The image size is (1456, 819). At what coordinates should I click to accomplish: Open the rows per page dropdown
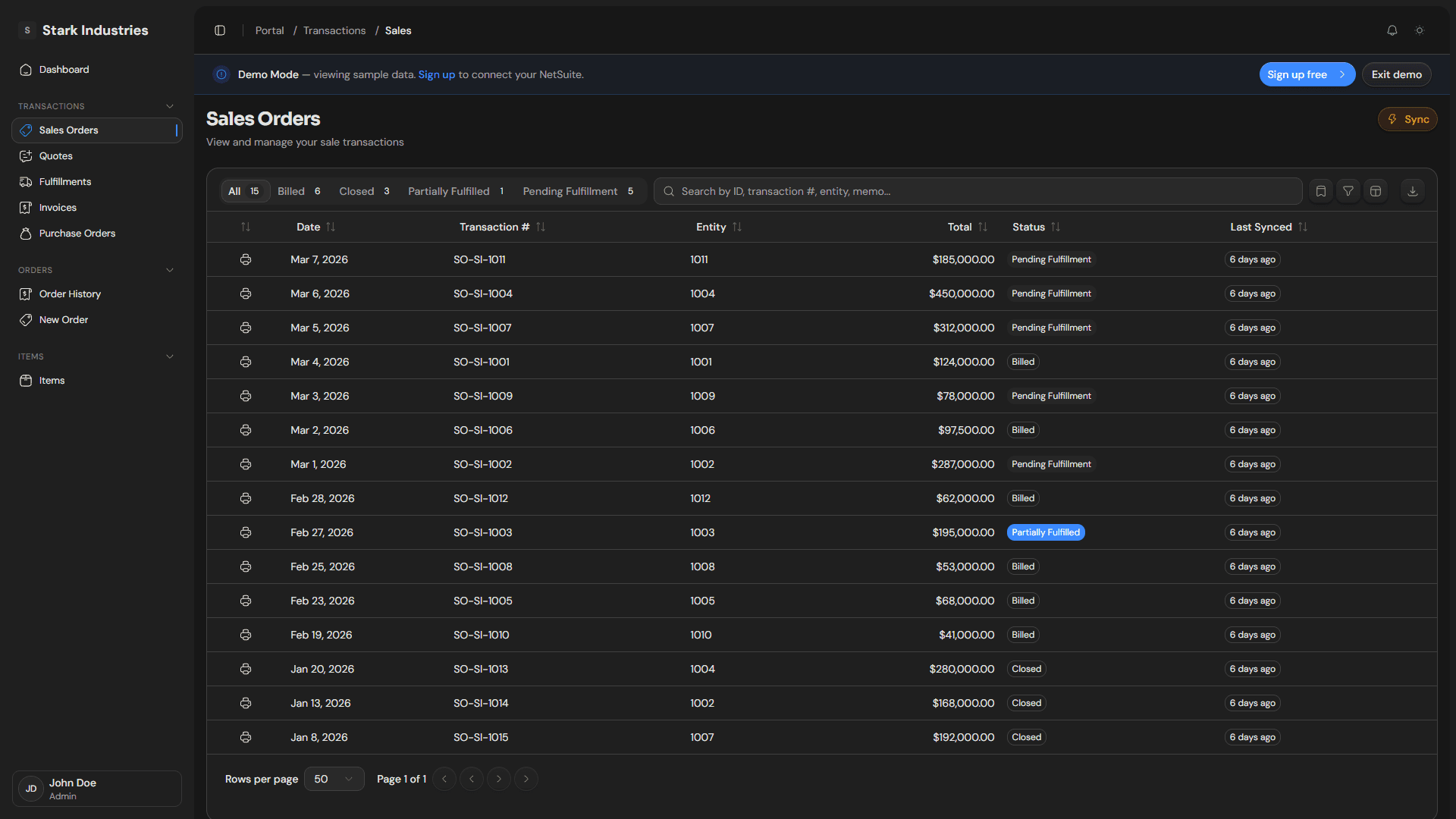[334, 779]
